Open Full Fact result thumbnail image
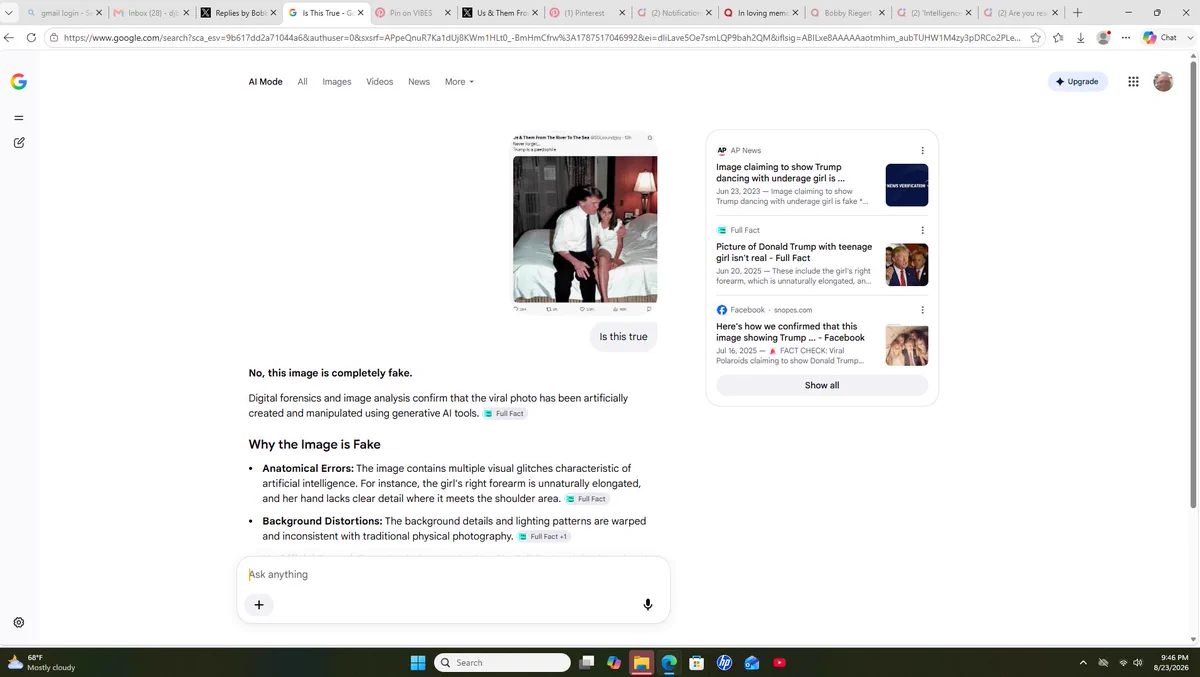The height and width of the screenshot is (677, 1200). coord(907,265)
